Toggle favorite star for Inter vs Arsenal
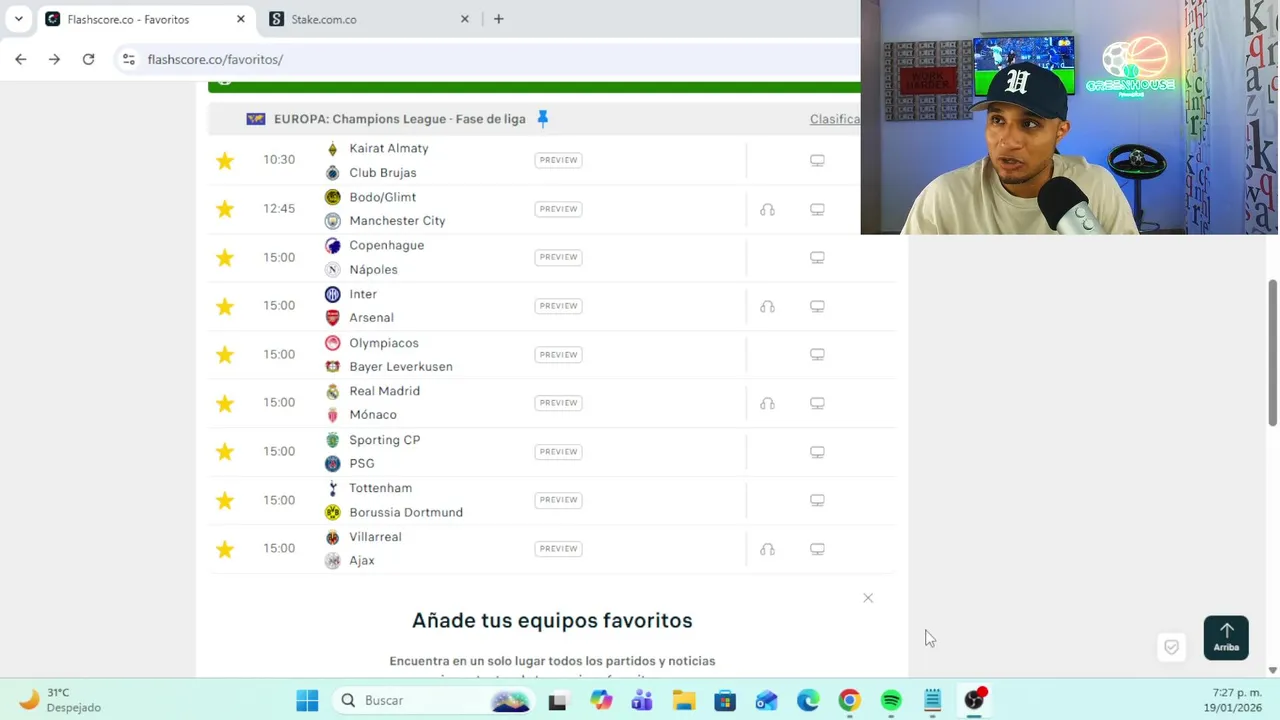Viewport: 1280px width, 720px height. click(225, 306)
